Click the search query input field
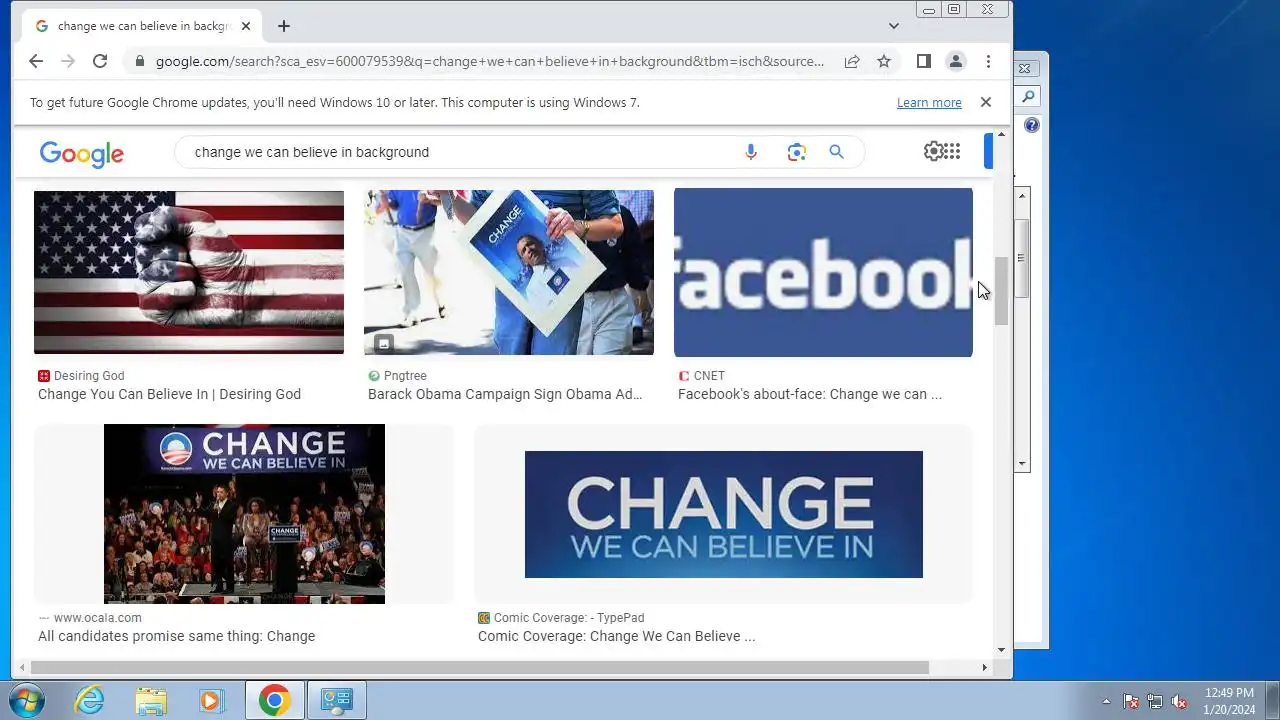Image resolution: width=1280 pixels, height=720 pixels. tap(460, 152)
